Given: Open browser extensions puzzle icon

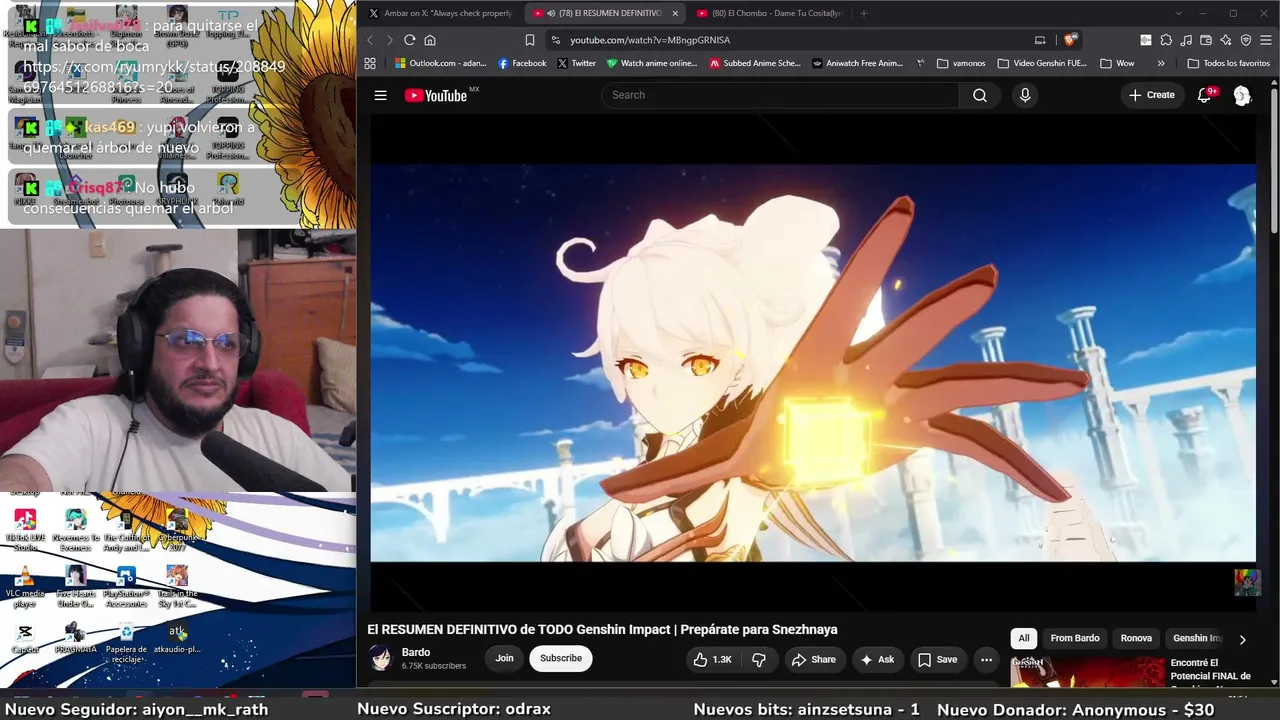Looking at the screenshot, I should click(x=1166, y=40).
